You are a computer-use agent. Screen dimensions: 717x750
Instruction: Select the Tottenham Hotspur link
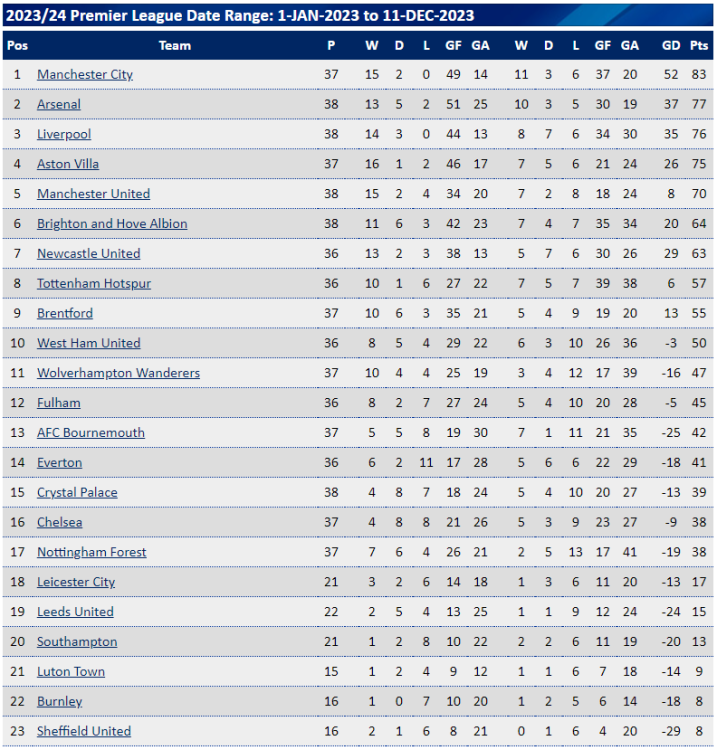pyautogui.click(x=94, y=284)
